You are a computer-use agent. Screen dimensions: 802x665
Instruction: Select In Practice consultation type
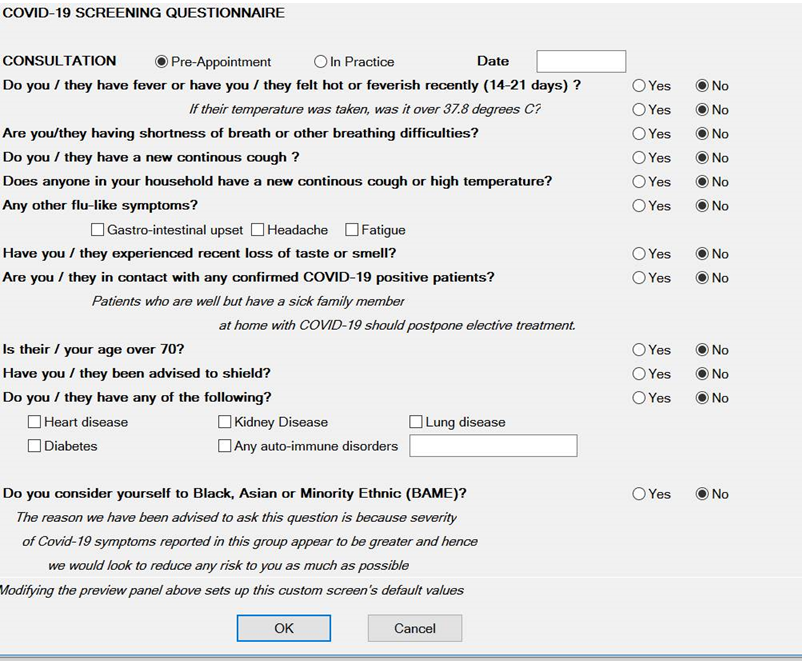pyautogui.click(x=321, y=61)
